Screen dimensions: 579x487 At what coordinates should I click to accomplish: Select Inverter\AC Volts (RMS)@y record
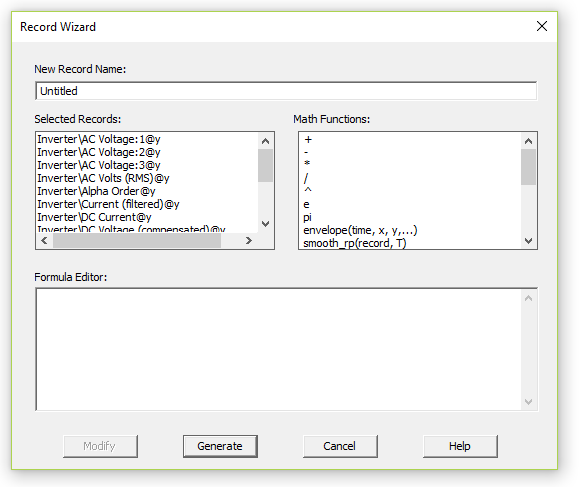103,178
